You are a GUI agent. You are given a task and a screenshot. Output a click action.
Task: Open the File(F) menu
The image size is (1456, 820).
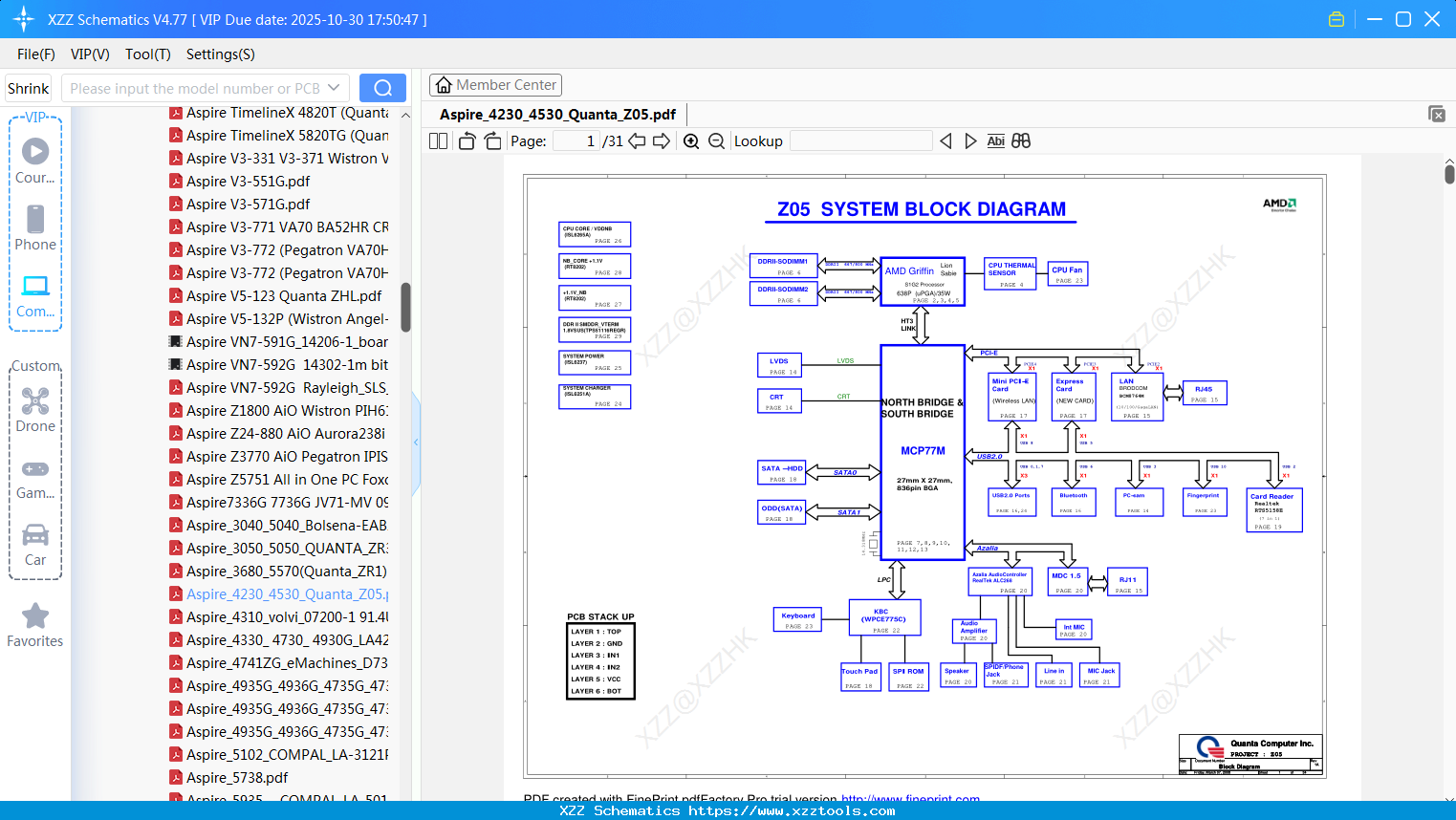[x=36, y=54]
